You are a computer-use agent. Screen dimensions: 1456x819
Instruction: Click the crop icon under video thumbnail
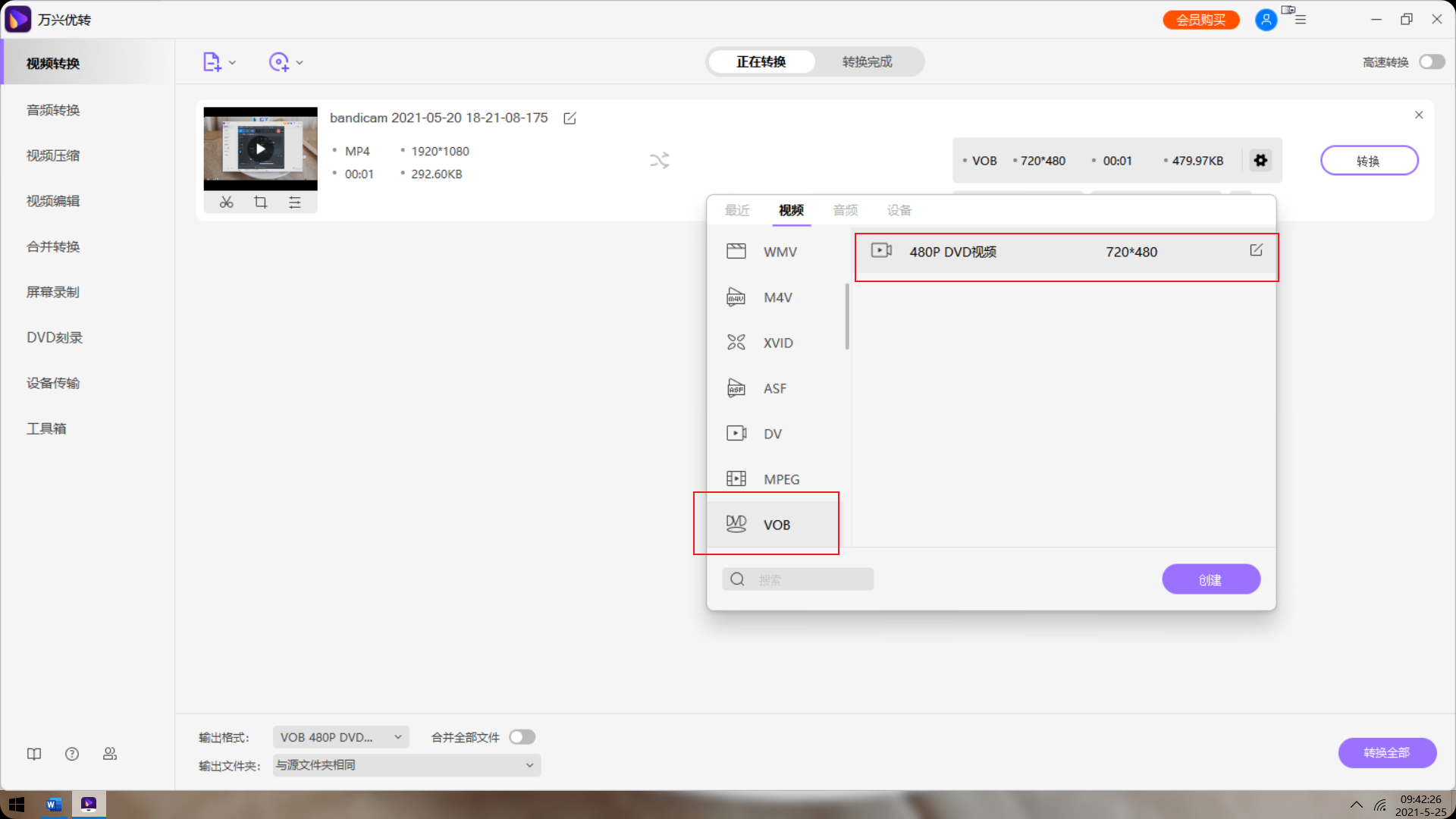tap(260, 202)
